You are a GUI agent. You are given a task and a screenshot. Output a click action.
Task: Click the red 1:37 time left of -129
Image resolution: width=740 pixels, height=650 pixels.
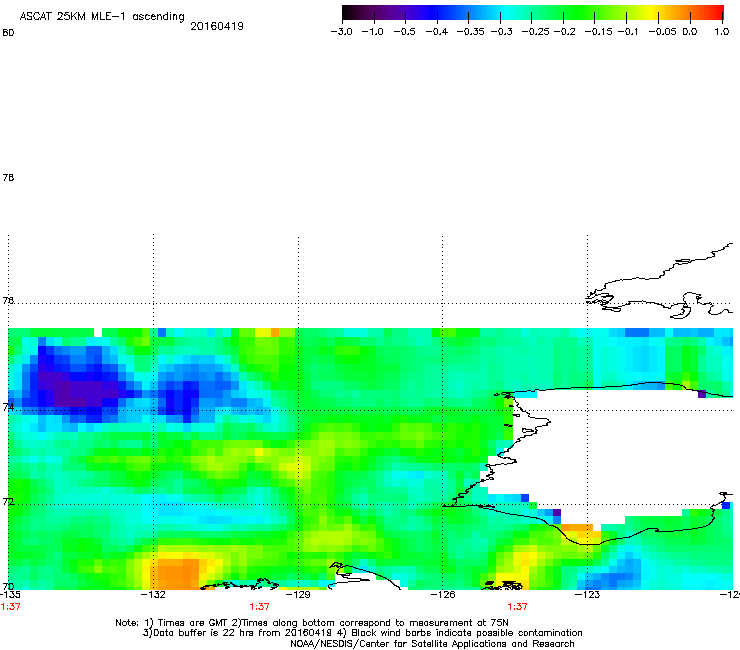tap(260, 607)
